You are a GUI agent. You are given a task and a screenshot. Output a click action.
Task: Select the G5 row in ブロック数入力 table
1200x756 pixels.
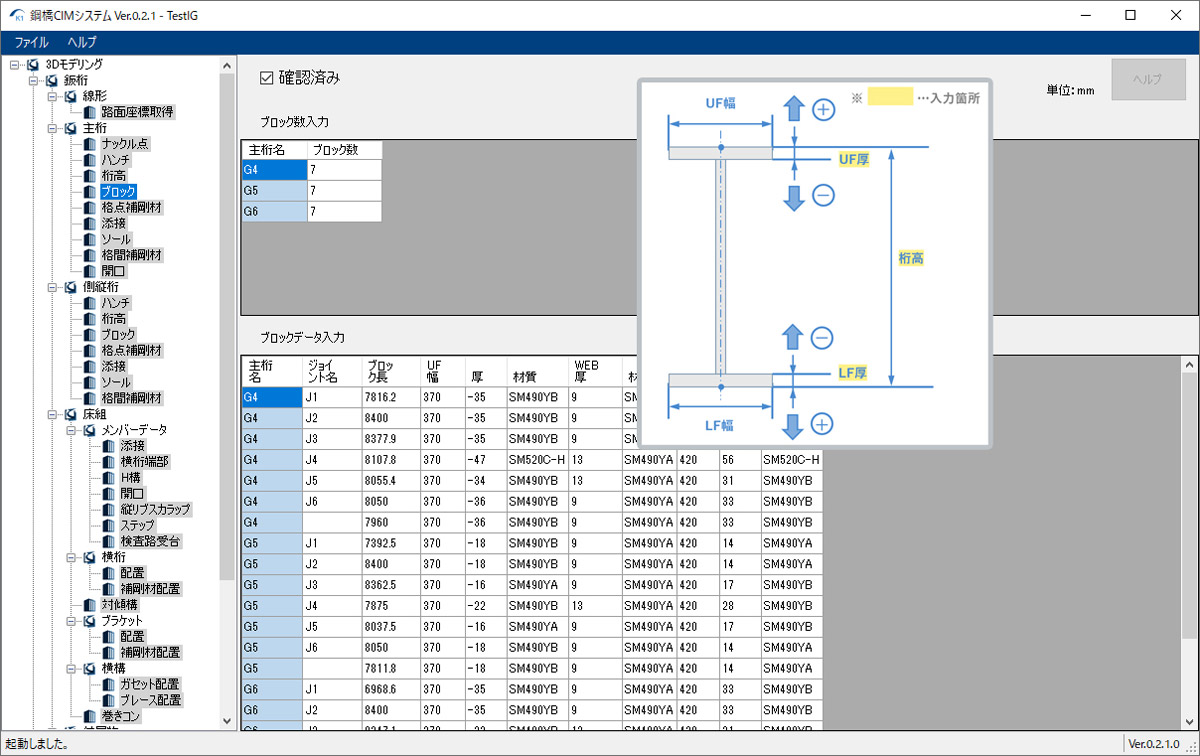pyautogui.click(x=273, y=191)
